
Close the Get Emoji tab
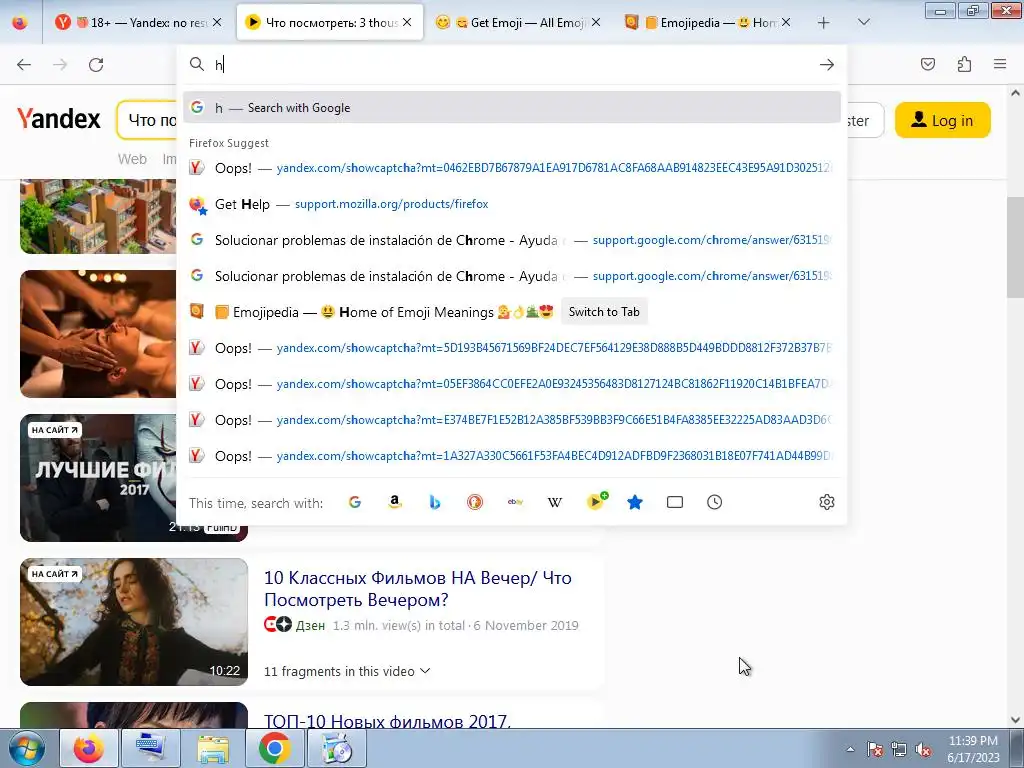click(x=596, y=23)
